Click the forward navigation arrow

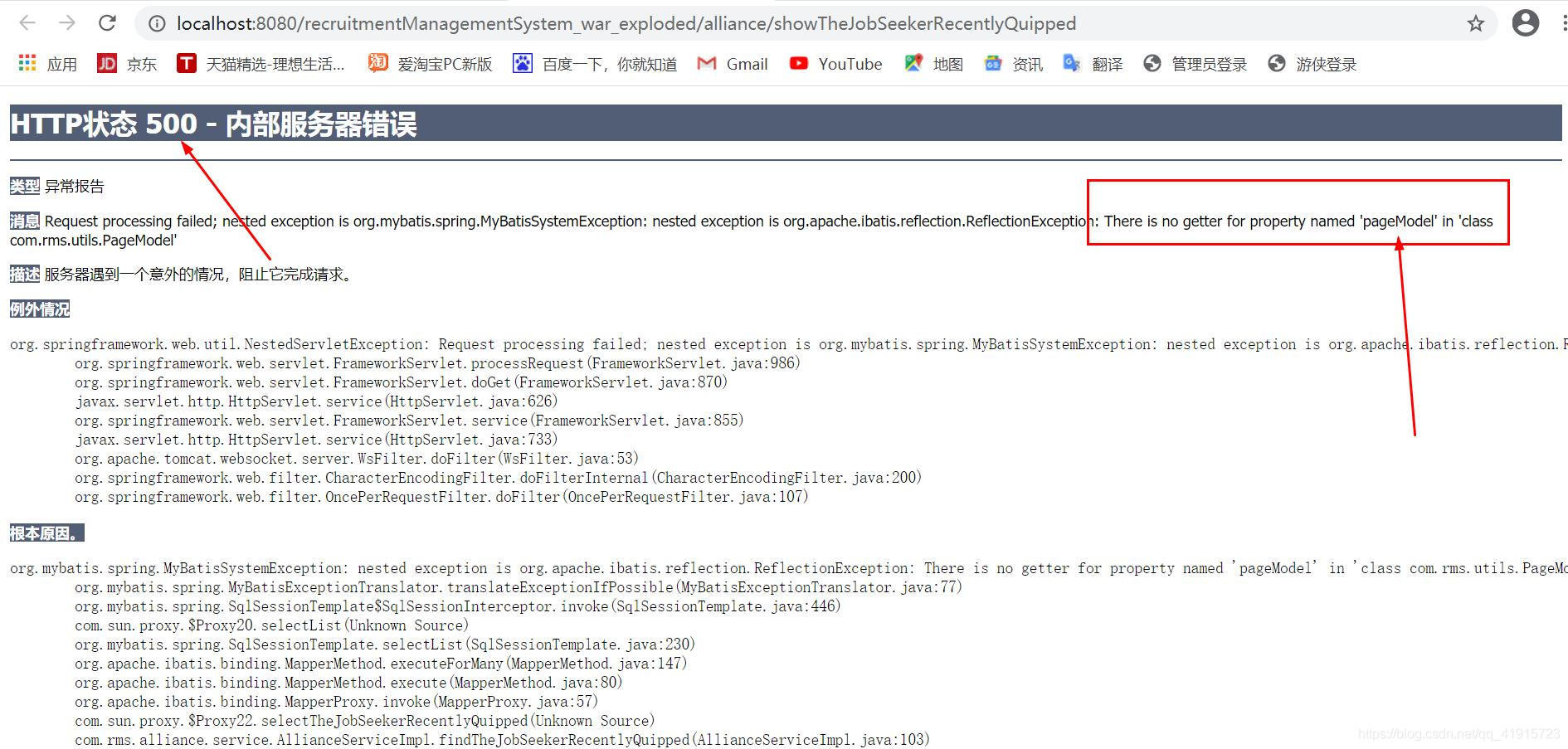[67, 22]
